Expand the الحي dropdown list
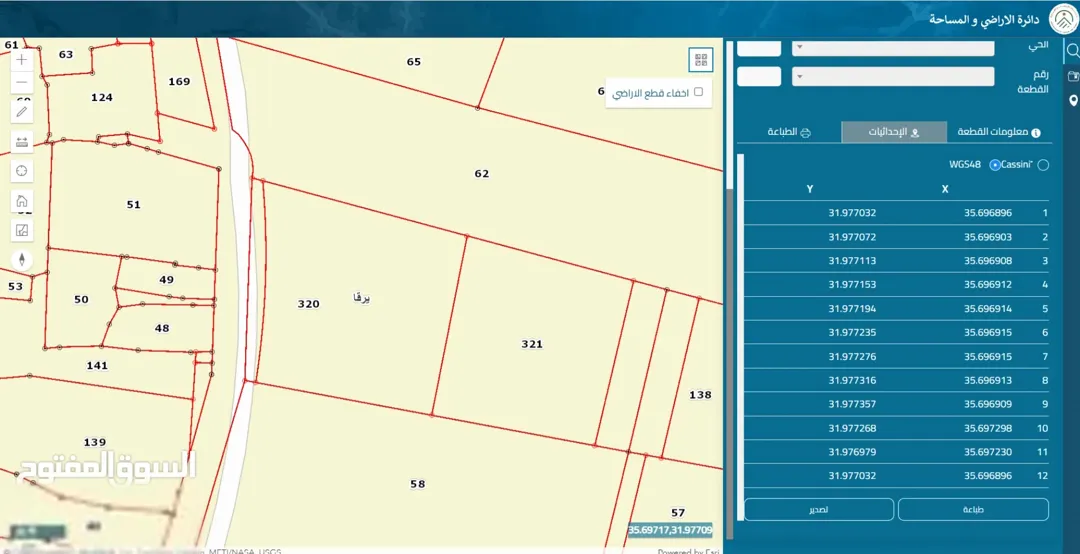 pos(893,48)
